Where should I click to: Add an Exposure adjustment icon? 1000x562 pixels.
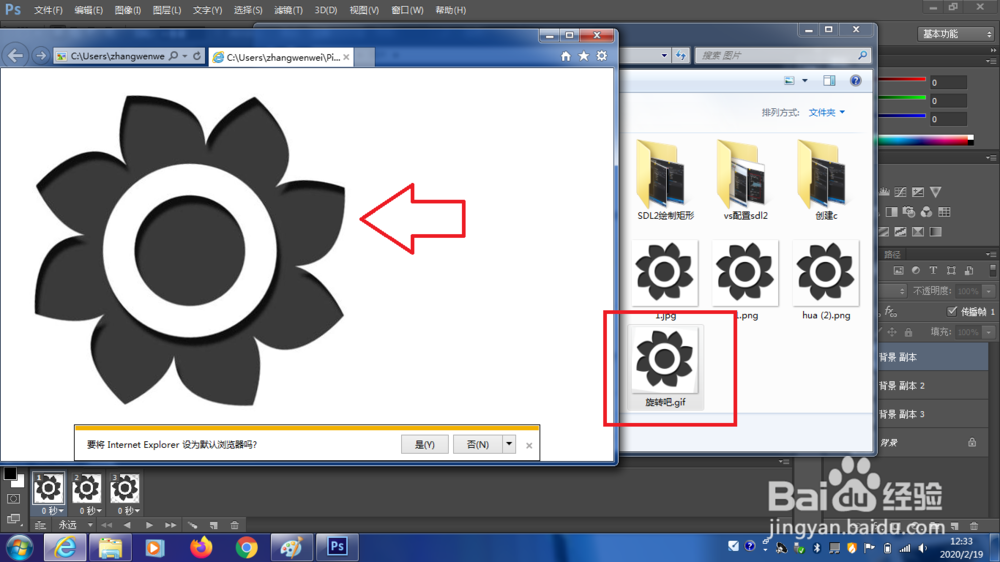click(918, 192)
